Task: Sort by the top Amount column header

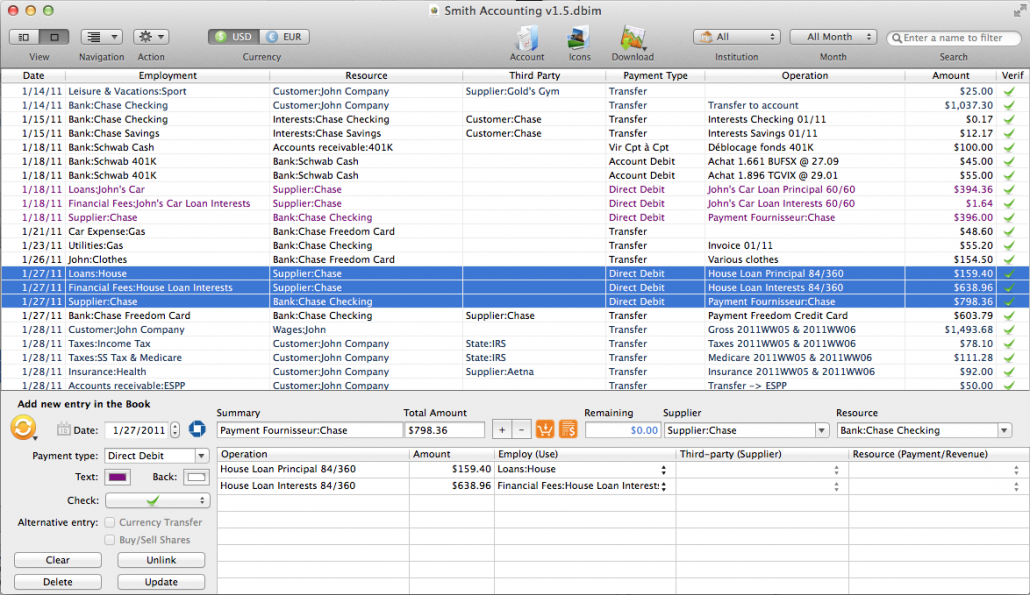Action: 951,76
